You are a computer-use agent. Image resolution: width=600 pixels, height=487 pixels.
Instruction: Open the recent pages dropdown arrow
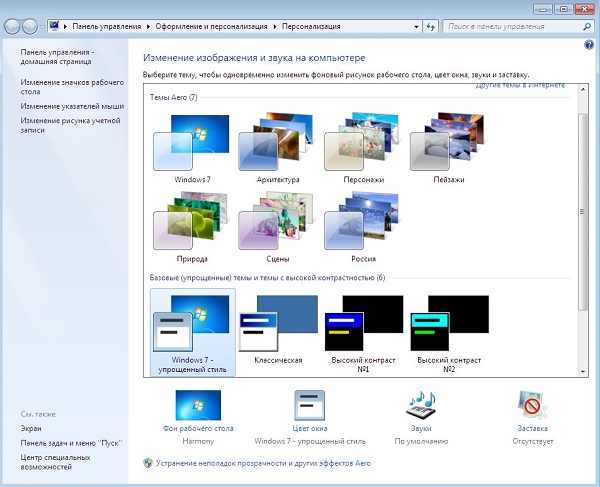tap(42, 27)
